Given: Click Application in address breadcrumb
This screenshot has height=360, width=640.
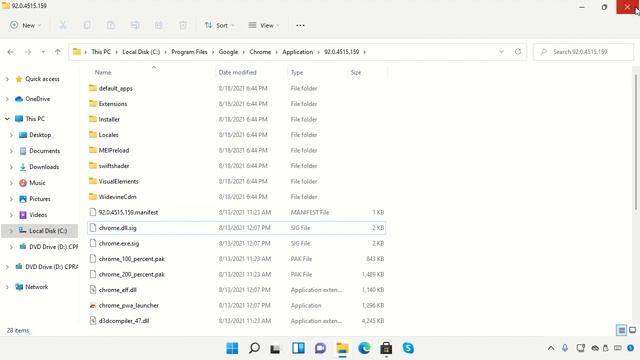Looking at the screenshot, I should tap(298, 52).
